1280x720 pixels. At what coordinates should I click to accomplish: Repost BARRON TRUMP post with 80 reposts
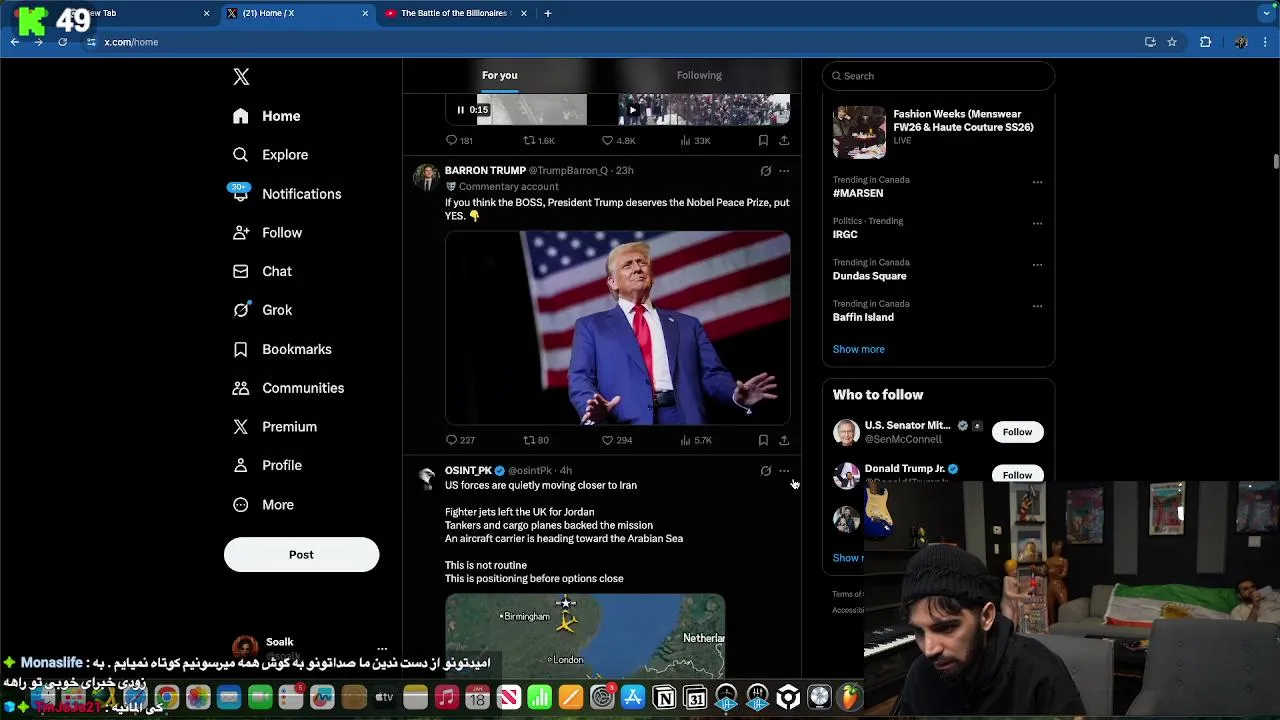pos(536,440)
